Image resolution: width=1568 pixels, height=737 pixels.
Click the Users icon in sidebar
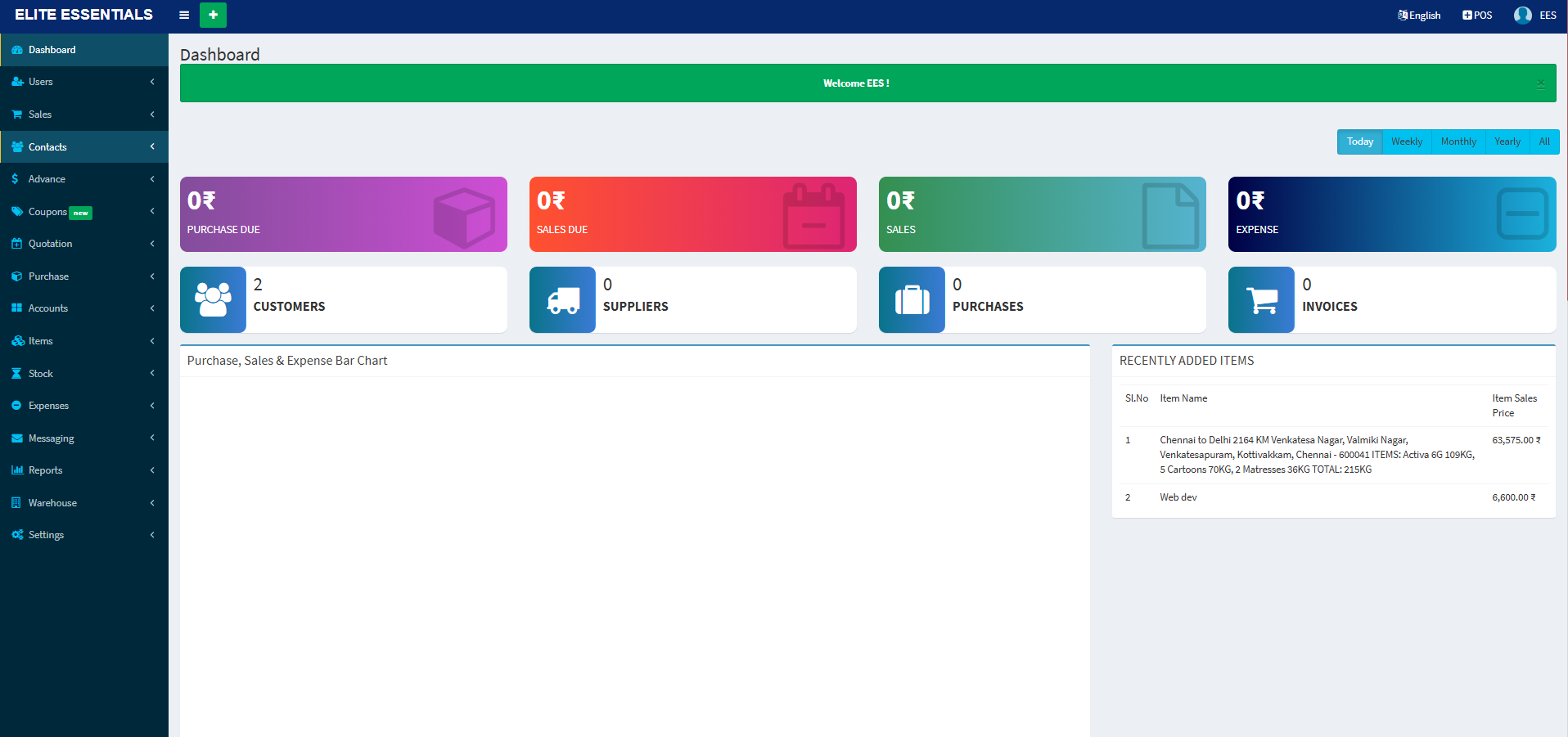pyautogui.click(x=17, y=82)
